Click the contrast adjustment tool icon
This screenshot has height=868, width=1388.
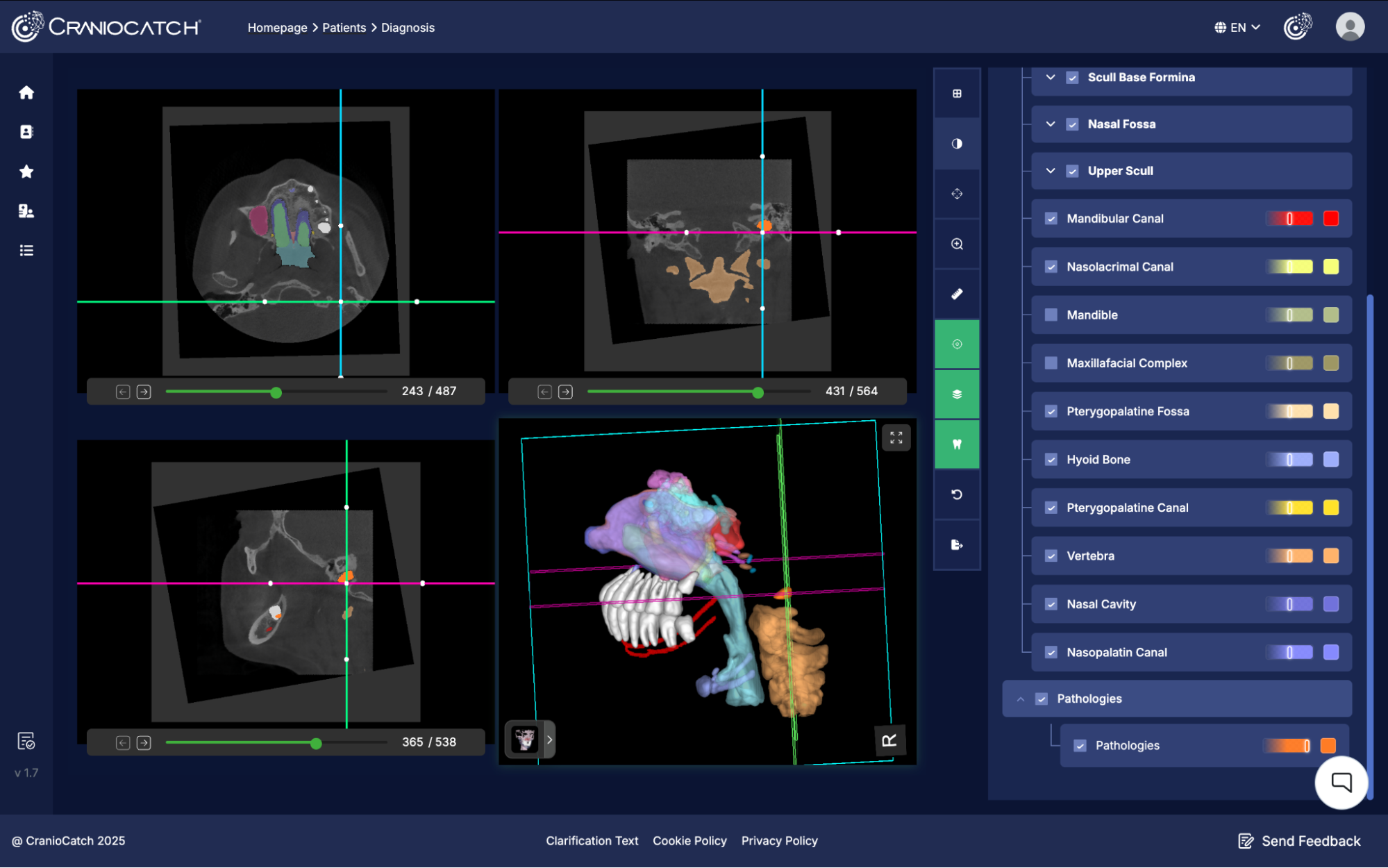click(x=957, y=144)
